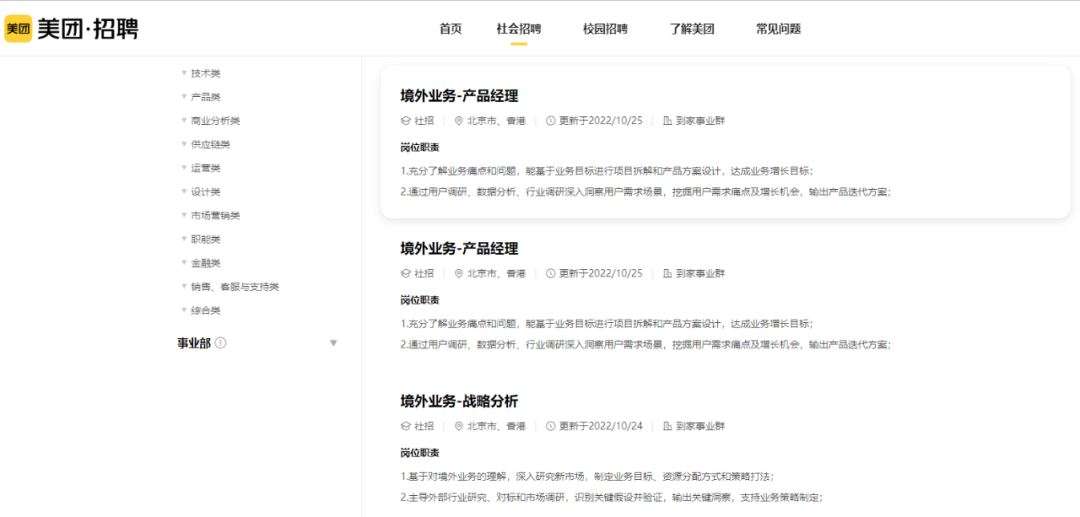Click the info icon beside 事业部

(x=221, y=343)
